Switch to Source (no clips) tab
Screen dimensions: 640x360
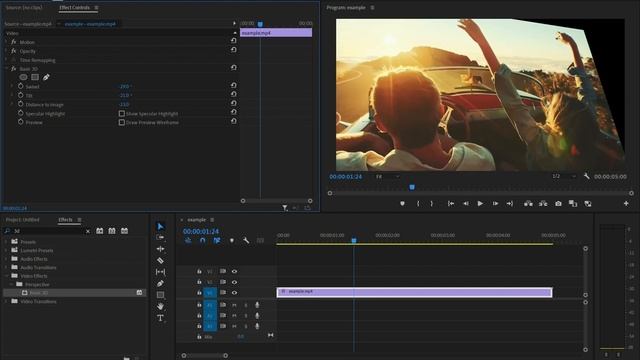tap(24, 7)
